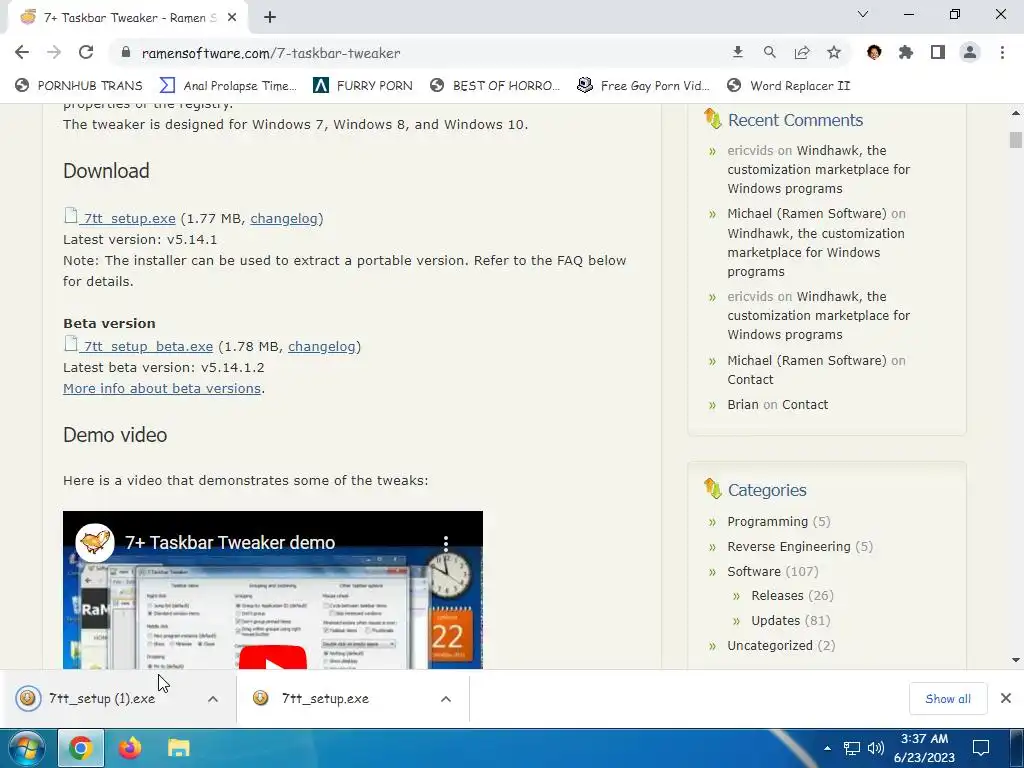Toggle the browser side panel
This screenshot has height=768, width=1024.
938,52
